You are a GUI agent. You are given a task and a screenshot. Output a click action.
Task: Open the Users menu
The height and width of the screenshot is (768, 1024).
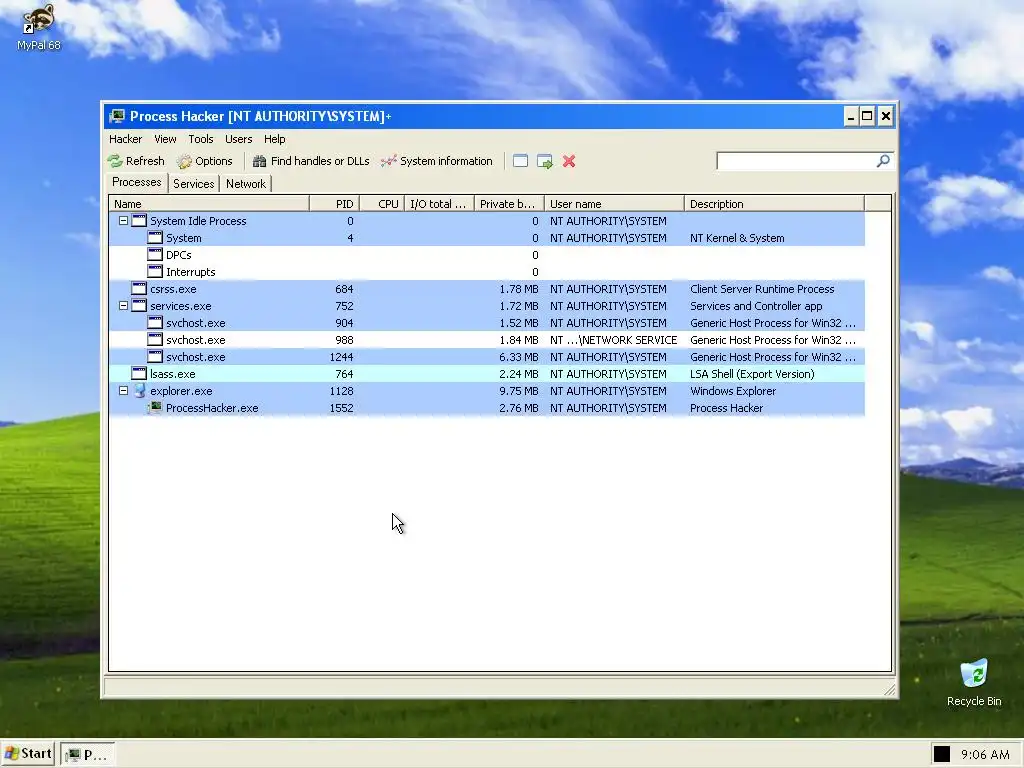pos(238,139)
